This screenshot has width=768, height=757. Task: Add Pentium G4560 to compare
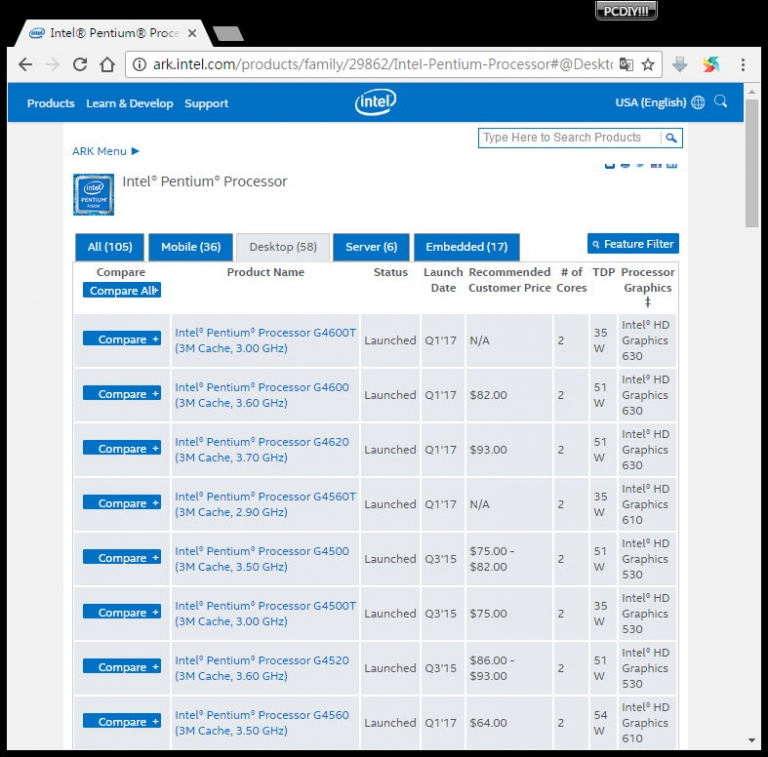coord(122,721)
